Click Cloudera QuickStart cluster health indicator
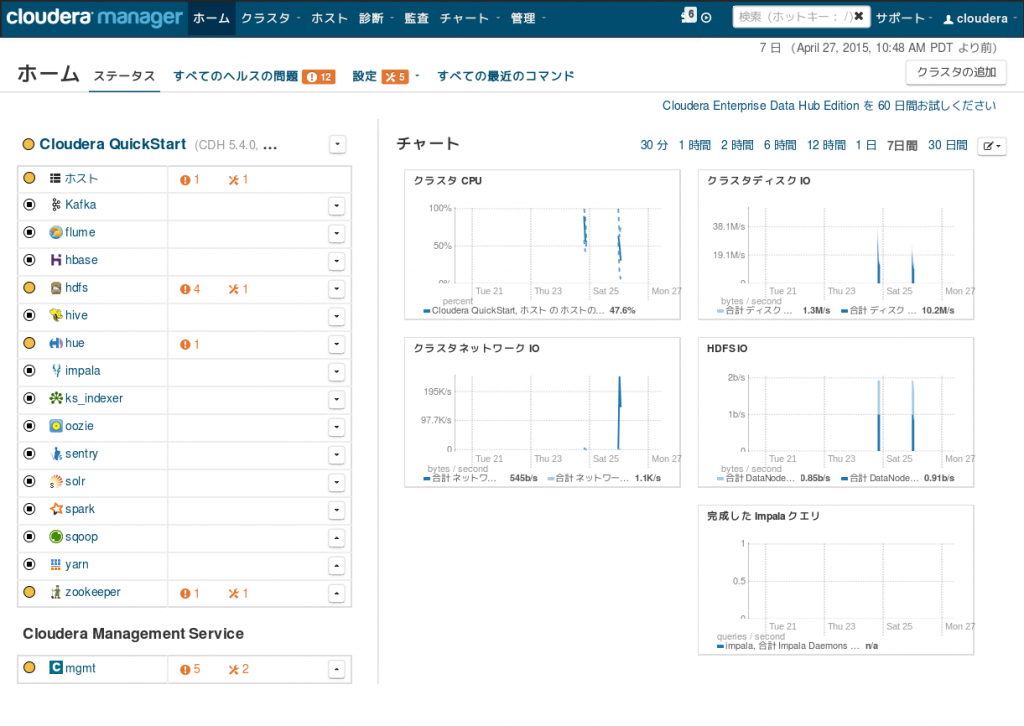 [x=29, y=144]
